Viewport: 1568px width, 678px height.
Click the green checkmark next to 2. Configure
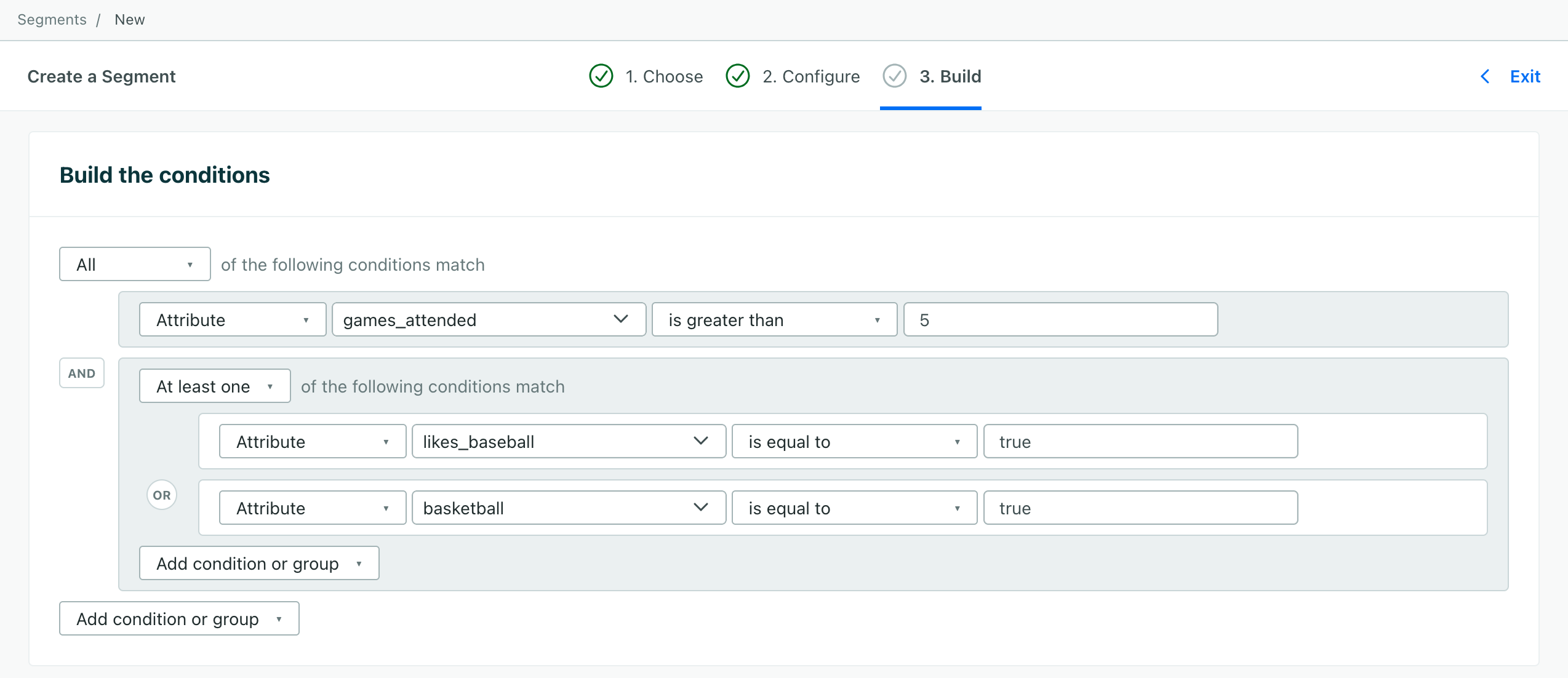[737, 76]
